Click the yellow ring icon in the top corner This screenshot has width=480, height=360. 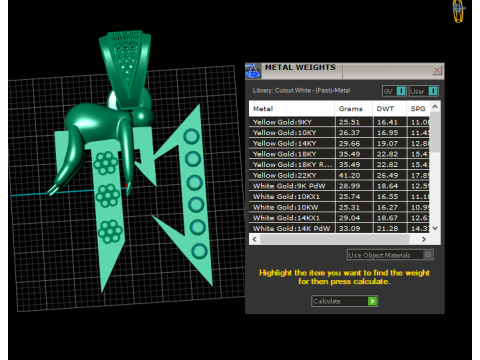click(459, 11)
